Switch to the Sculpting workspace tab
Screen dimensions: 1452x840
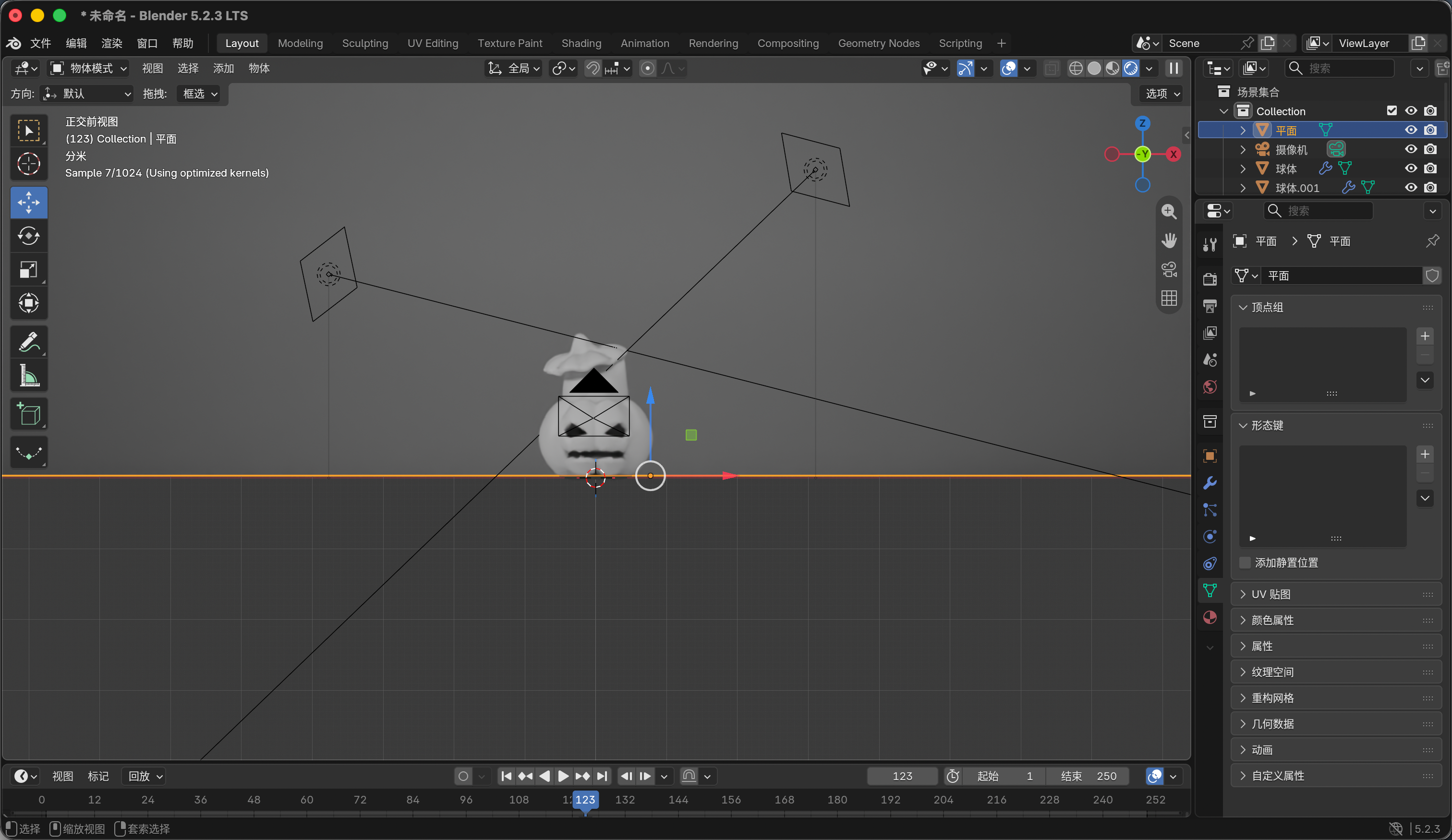click(x=365, y=43)
